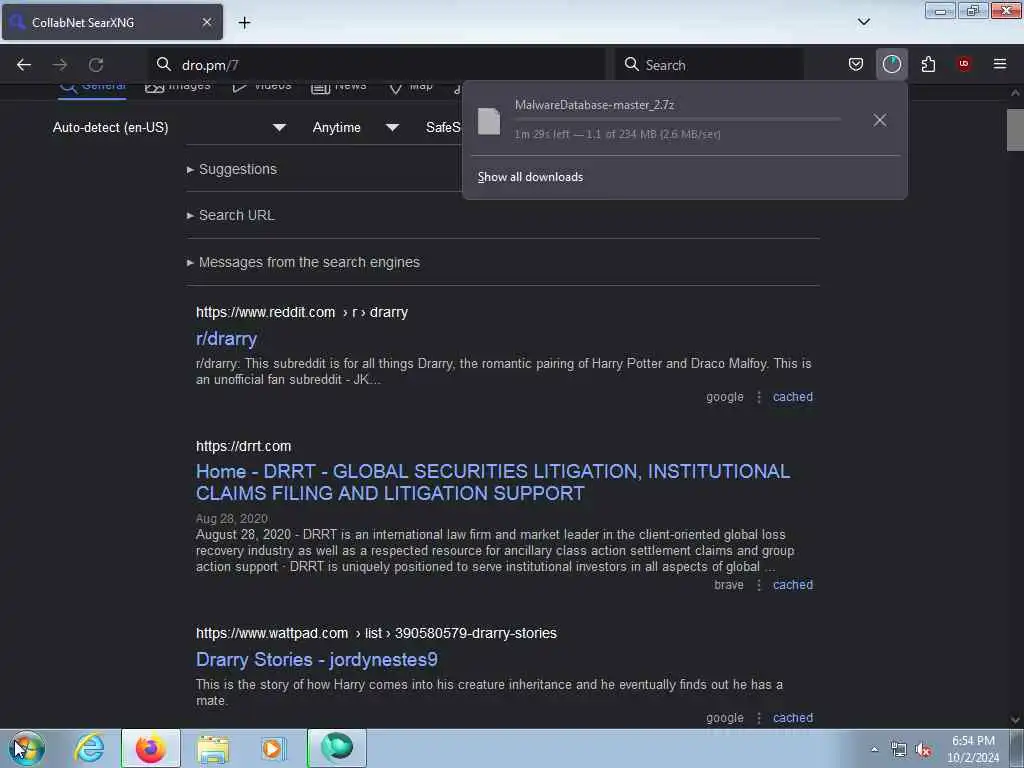Click the network icon in system tray
1024x768 pixels.
point(899,750)
